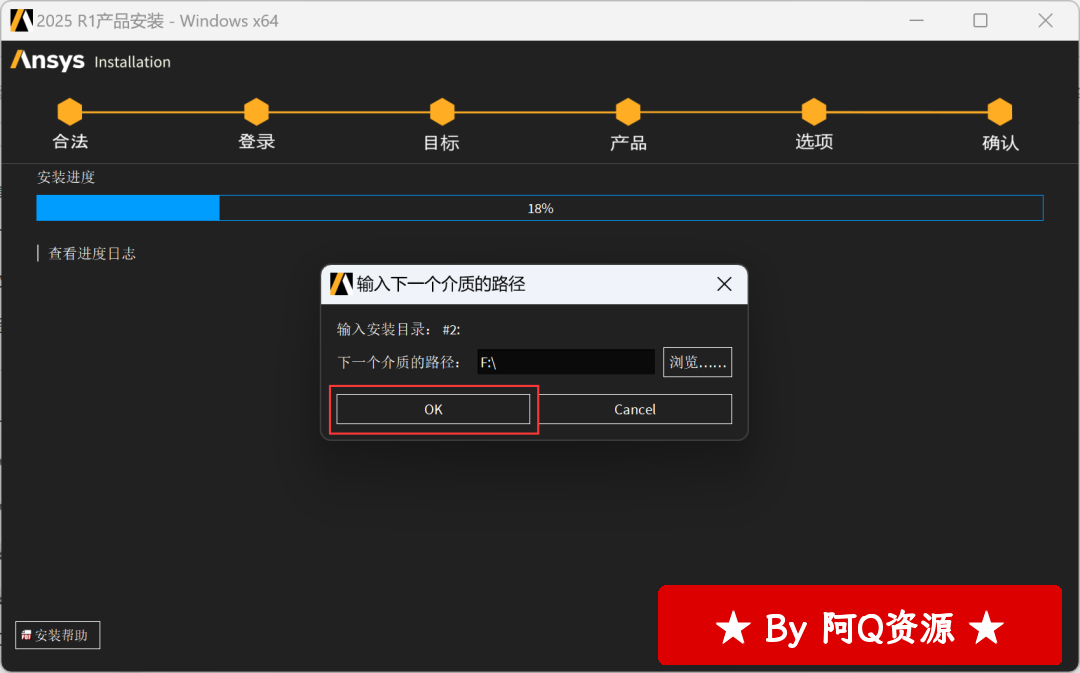Screen dimensions: 1080x673
Task: Click the 下一个介质的路径 label
Action: point(398,362)
